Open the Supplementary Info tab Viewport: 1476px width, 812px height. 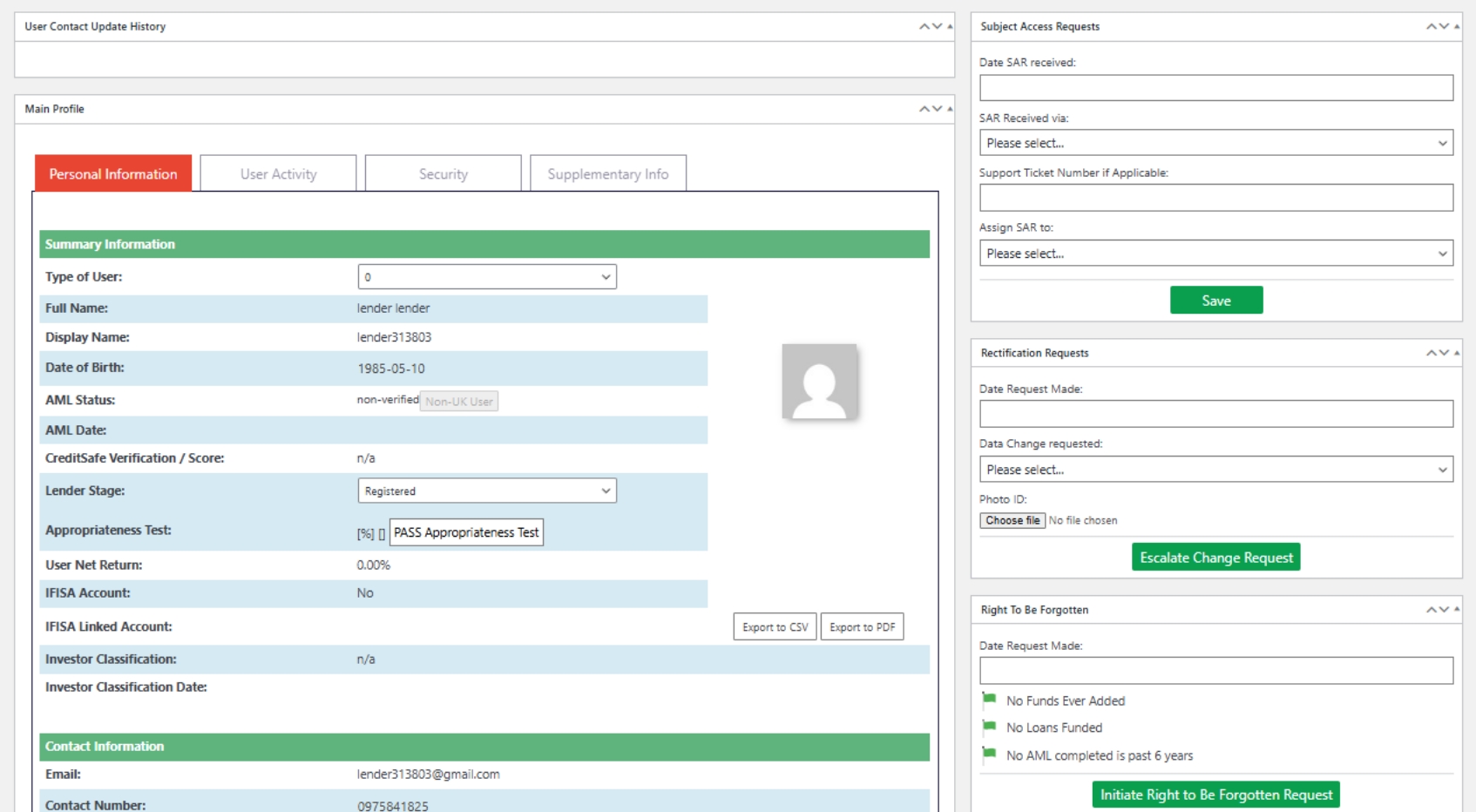(607, 174)
